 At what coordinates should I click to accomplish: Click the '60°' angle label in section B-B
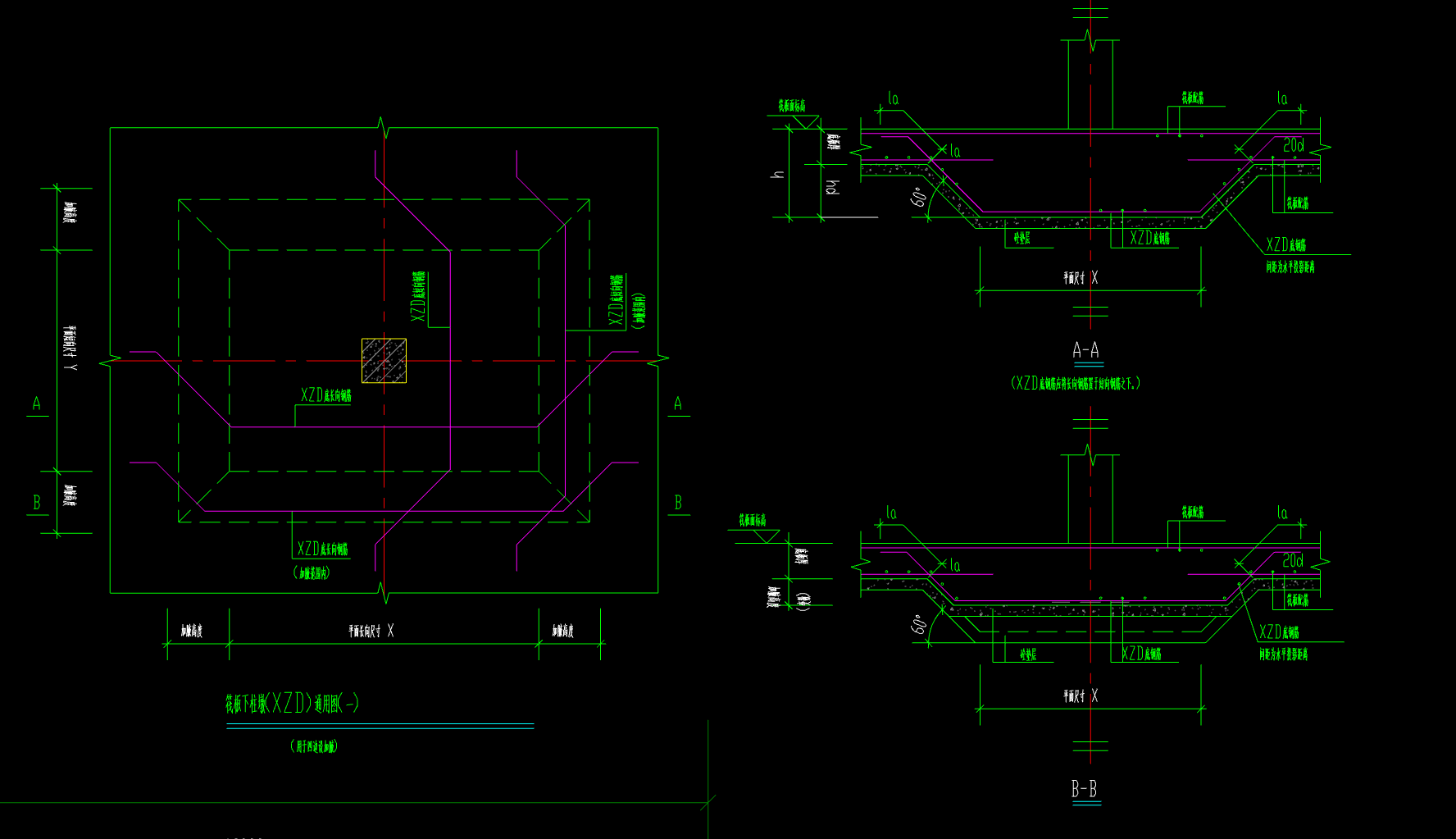click(918, 624)
